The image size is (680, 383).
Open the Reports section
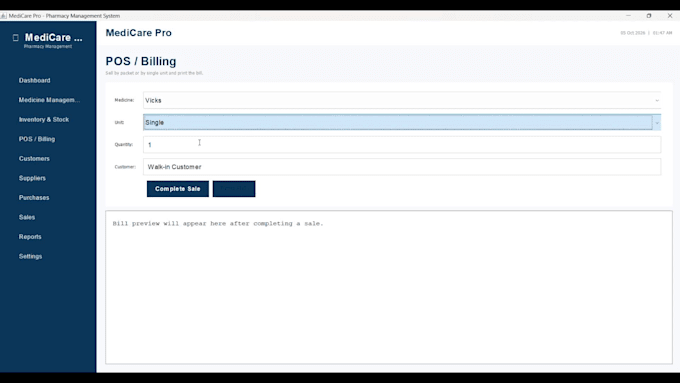(x=30, y=236)
